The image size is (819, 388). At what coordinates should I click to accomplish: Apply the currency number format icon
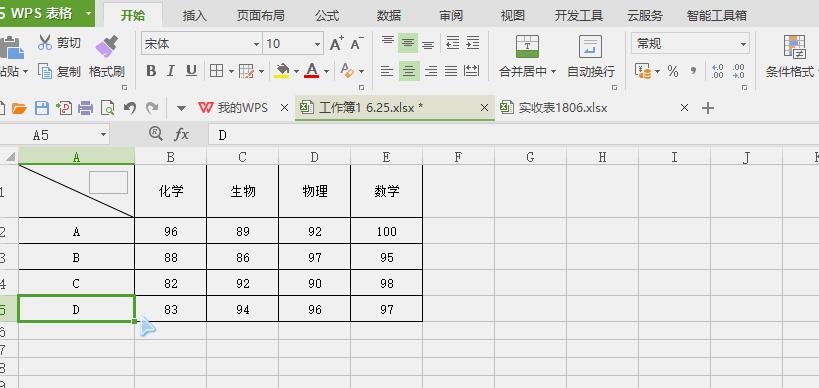click(643, 71)
